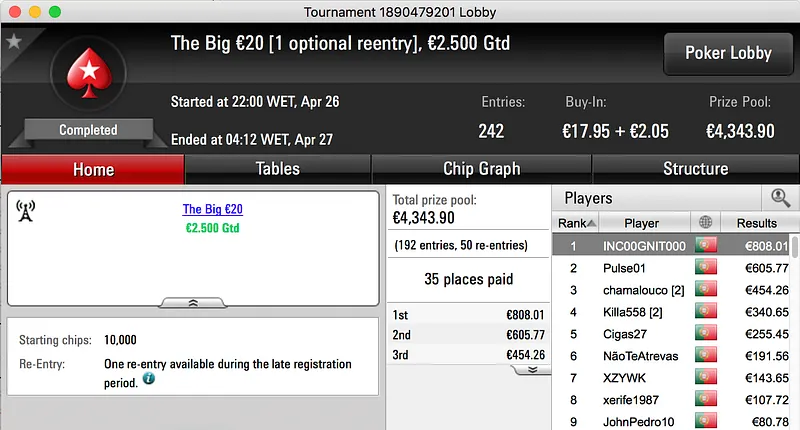Sort players by Results column

tap(756, 223)
